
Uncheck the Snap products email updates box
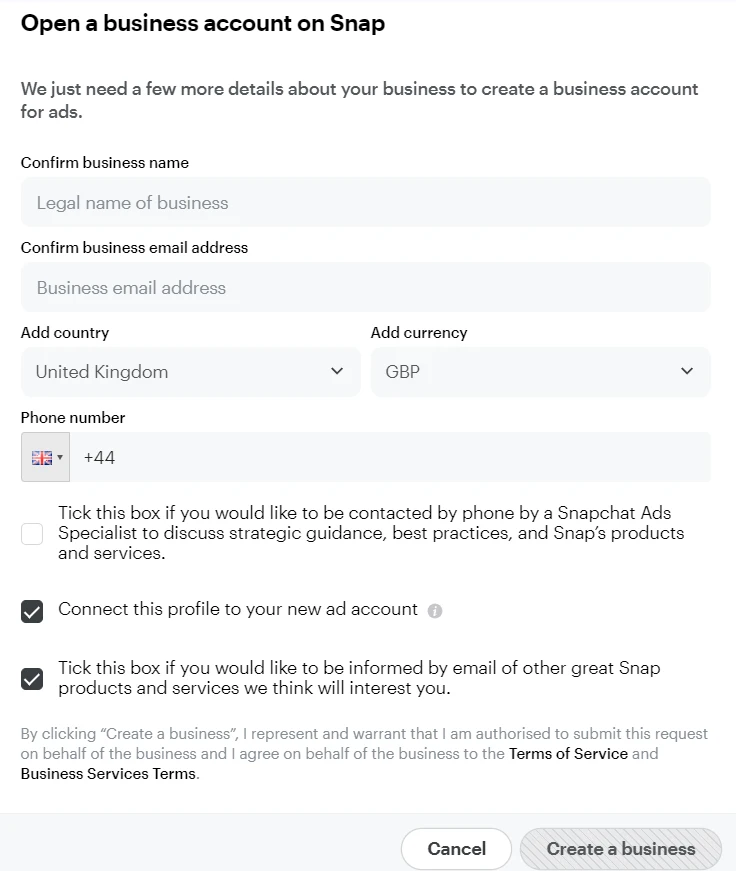click(x=31, y=678)
